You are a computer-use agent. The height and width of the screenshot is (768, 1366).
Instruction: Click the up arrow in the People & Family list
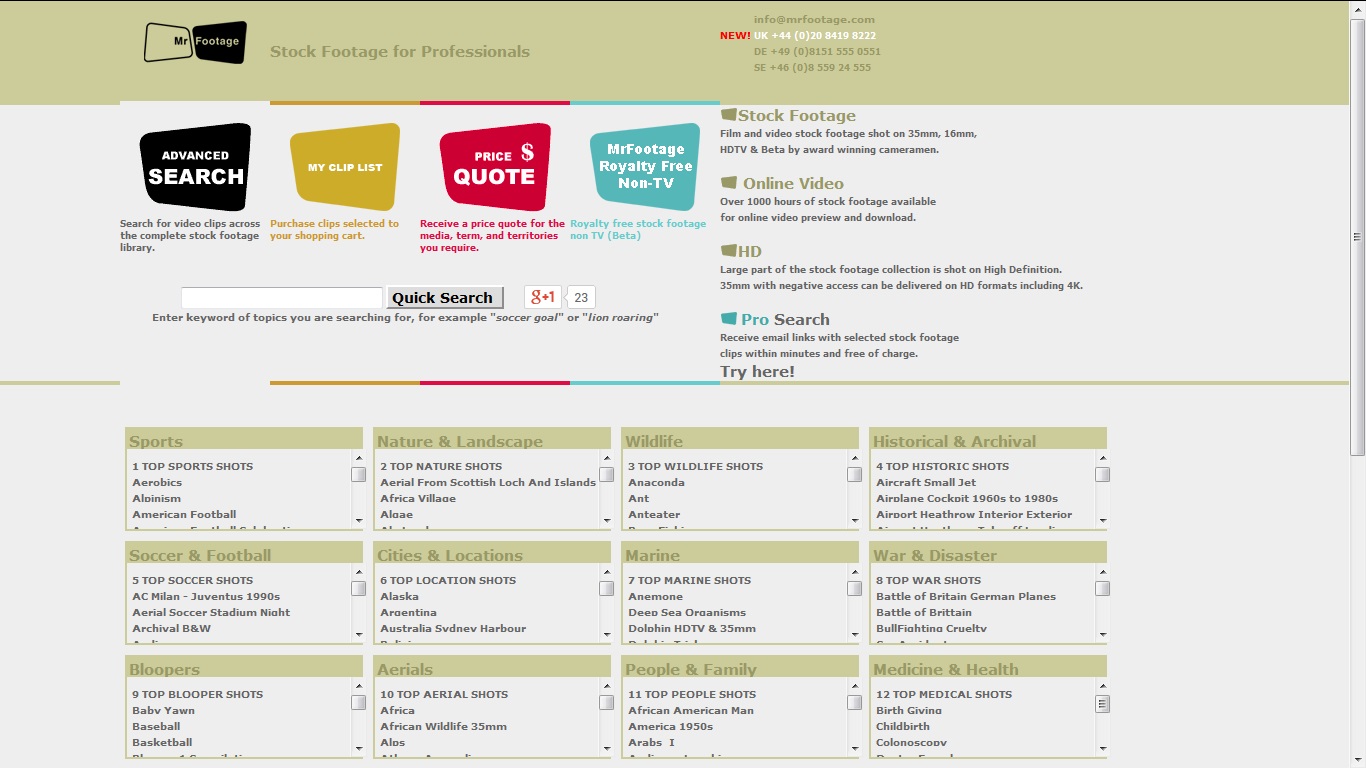pos(854,687)
